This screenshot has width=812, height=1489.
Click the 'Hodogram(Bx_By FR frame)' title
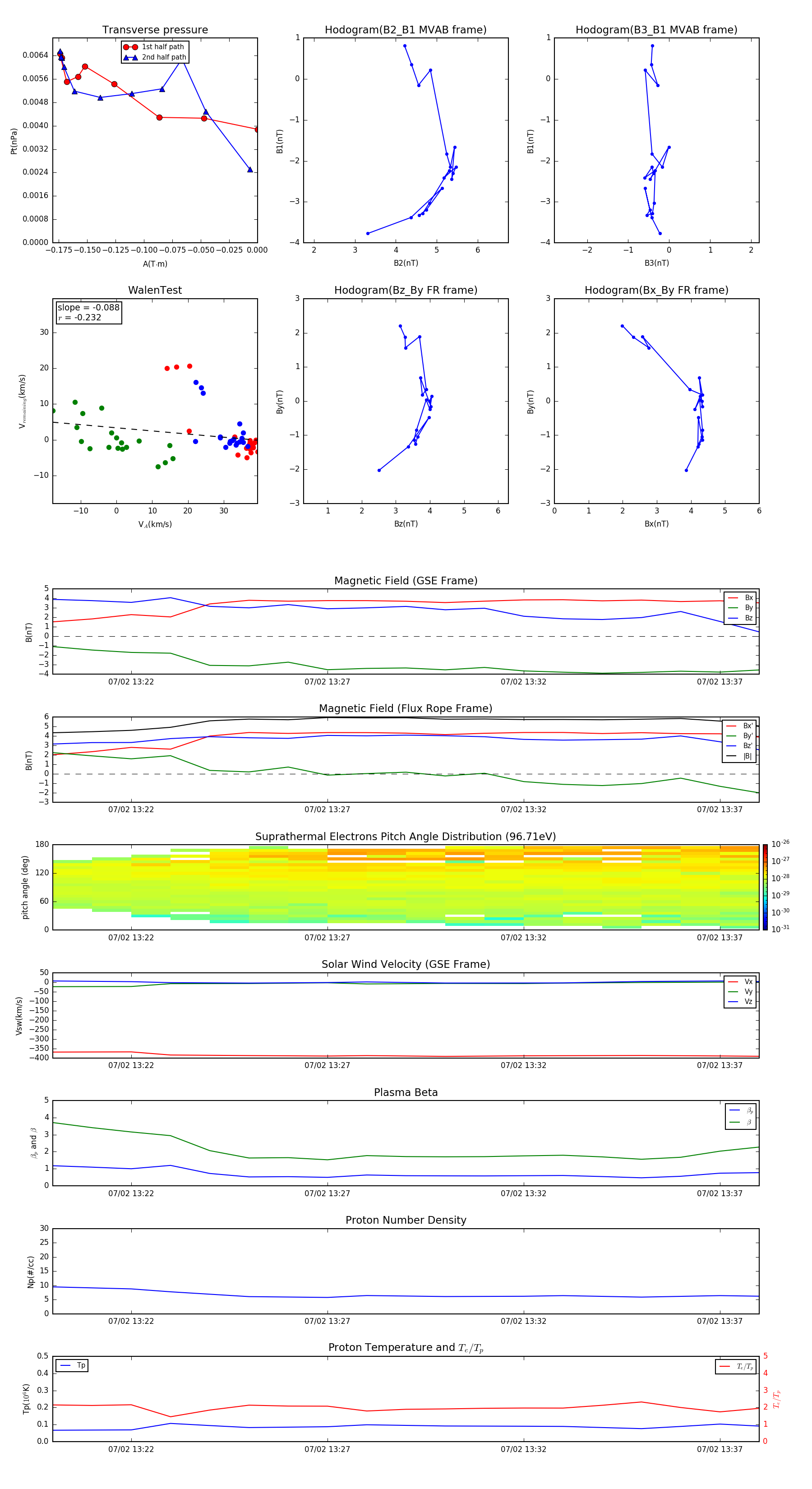point(656,290)
